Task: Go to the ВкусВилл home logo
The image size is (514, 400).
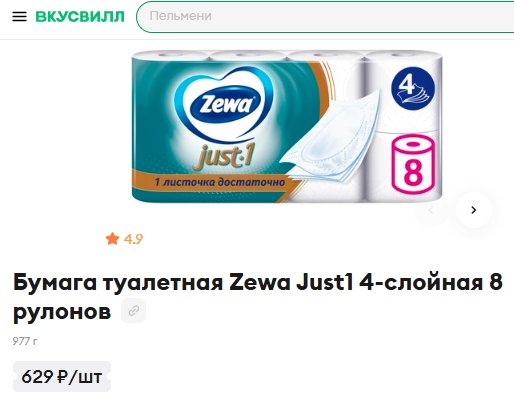Action: [x=80, y=16]
